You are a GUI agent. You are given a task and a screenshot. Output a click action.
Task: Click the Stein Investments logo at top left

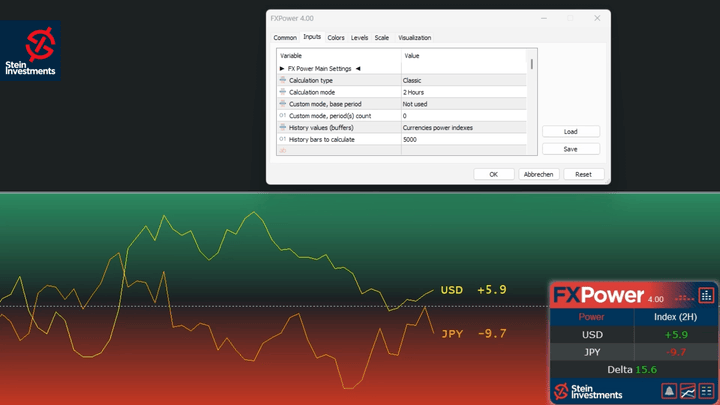(x=30, y=51)
